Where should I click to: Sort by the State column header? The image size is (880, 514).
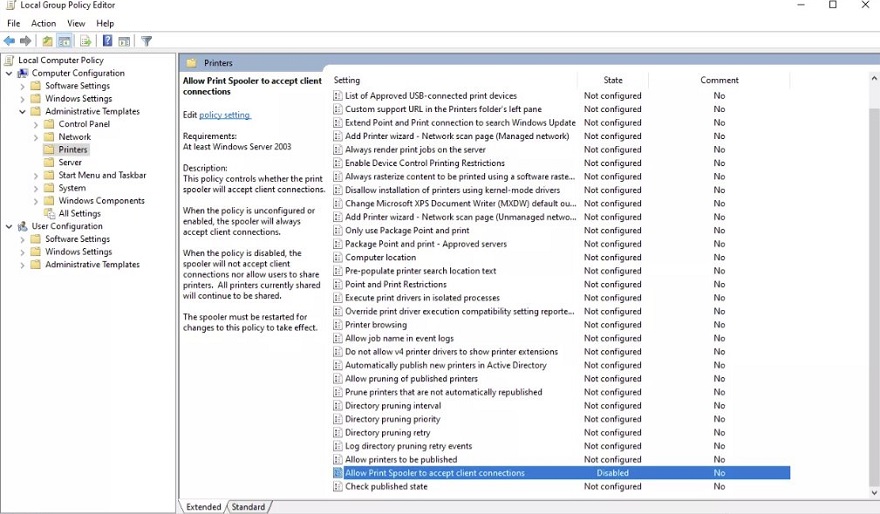(x=613, y=80)
